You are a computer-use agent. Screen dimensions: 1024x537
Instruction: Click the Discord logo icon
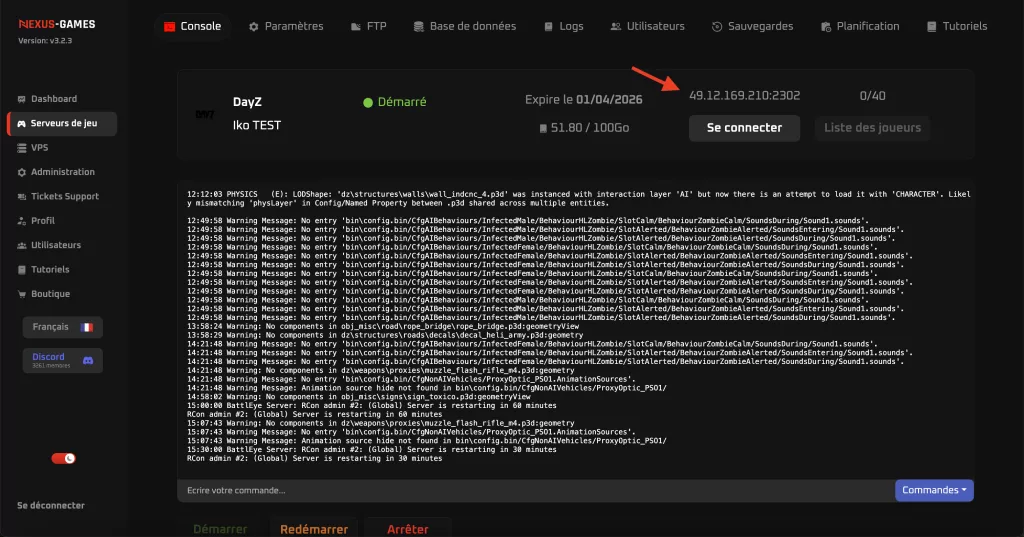point(88,361)
